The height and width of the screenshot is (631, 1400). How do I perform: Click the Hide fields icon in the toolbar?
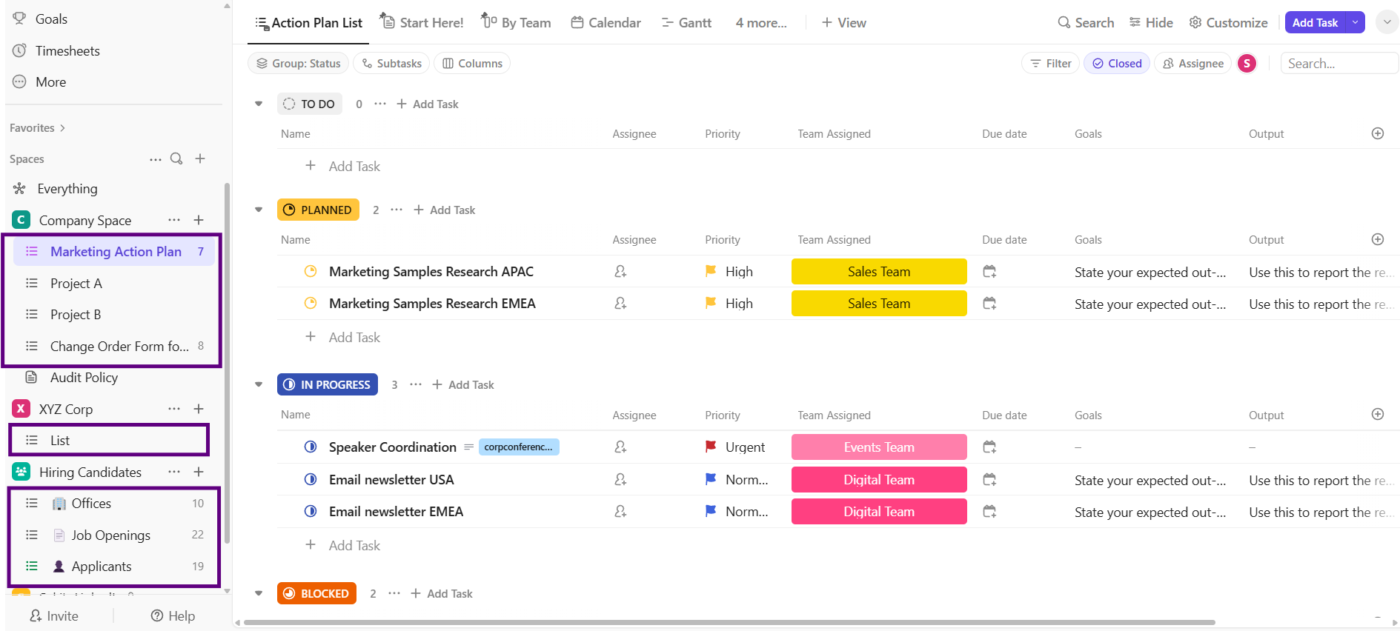pyautogui.click(x=1134, y=22)
